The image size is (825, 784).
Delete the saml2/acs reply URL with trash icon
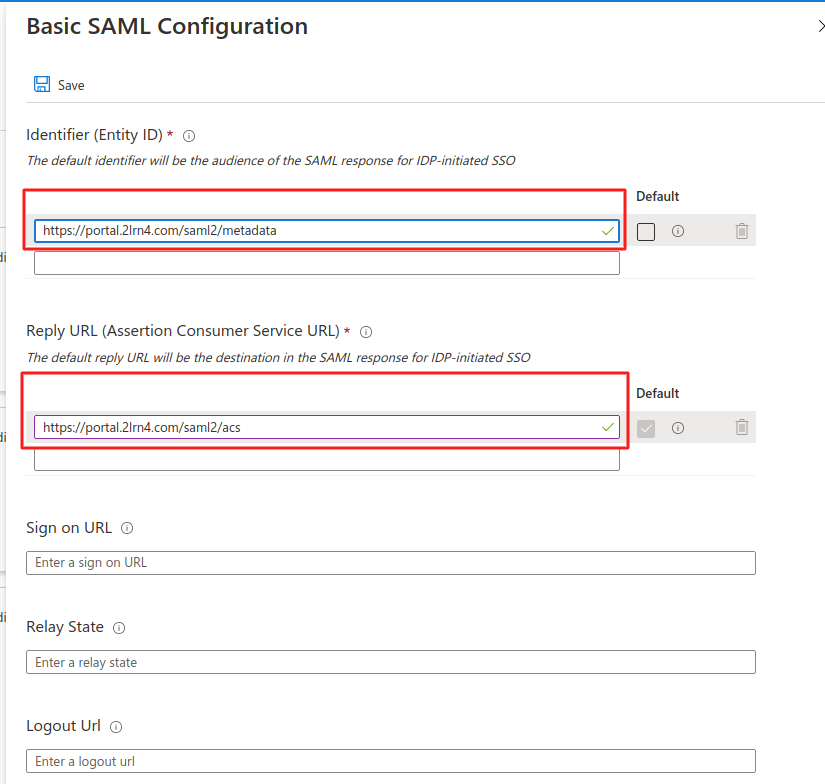pos(742,427)
